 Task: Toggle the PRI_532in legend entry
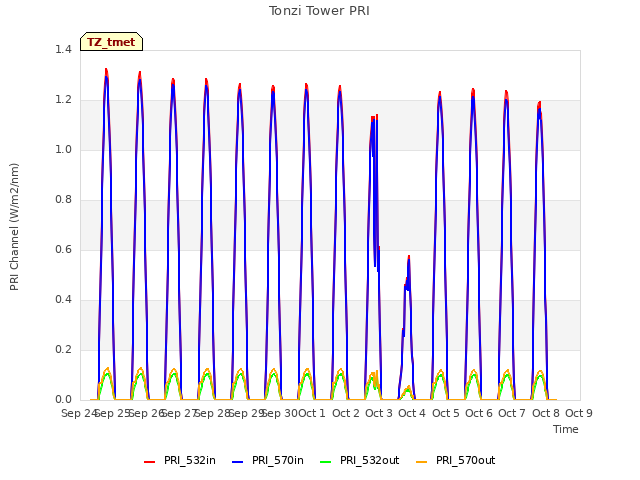click(180, 460)
